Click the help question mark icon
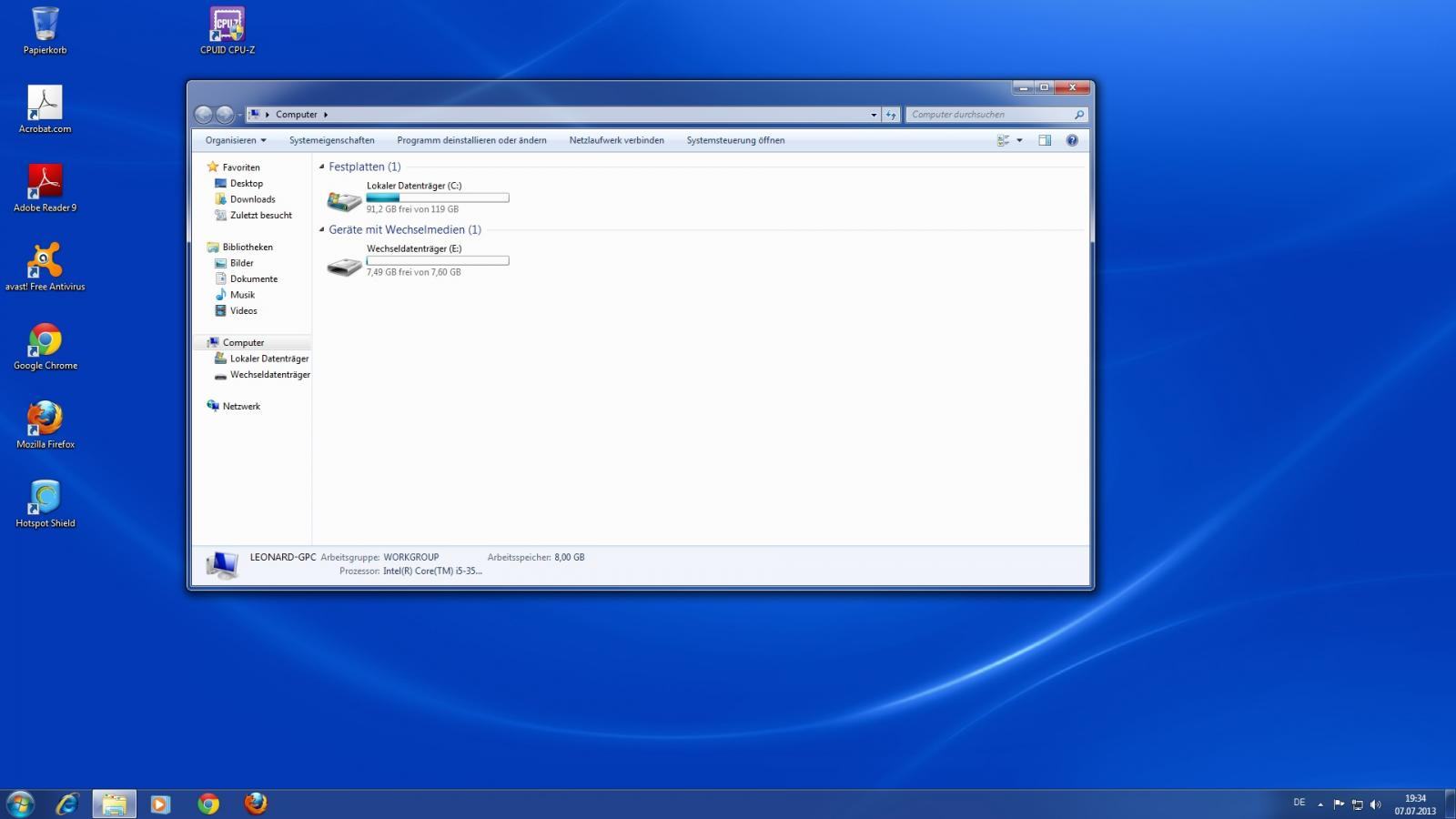 point(1072,140)
